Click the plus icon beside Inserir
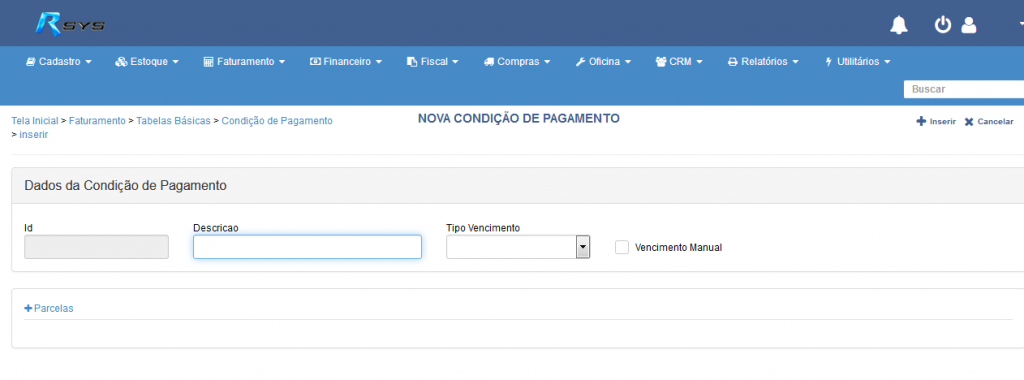Image resolution: width=1024 pixels, height=380 pixels. click(921, 121)
